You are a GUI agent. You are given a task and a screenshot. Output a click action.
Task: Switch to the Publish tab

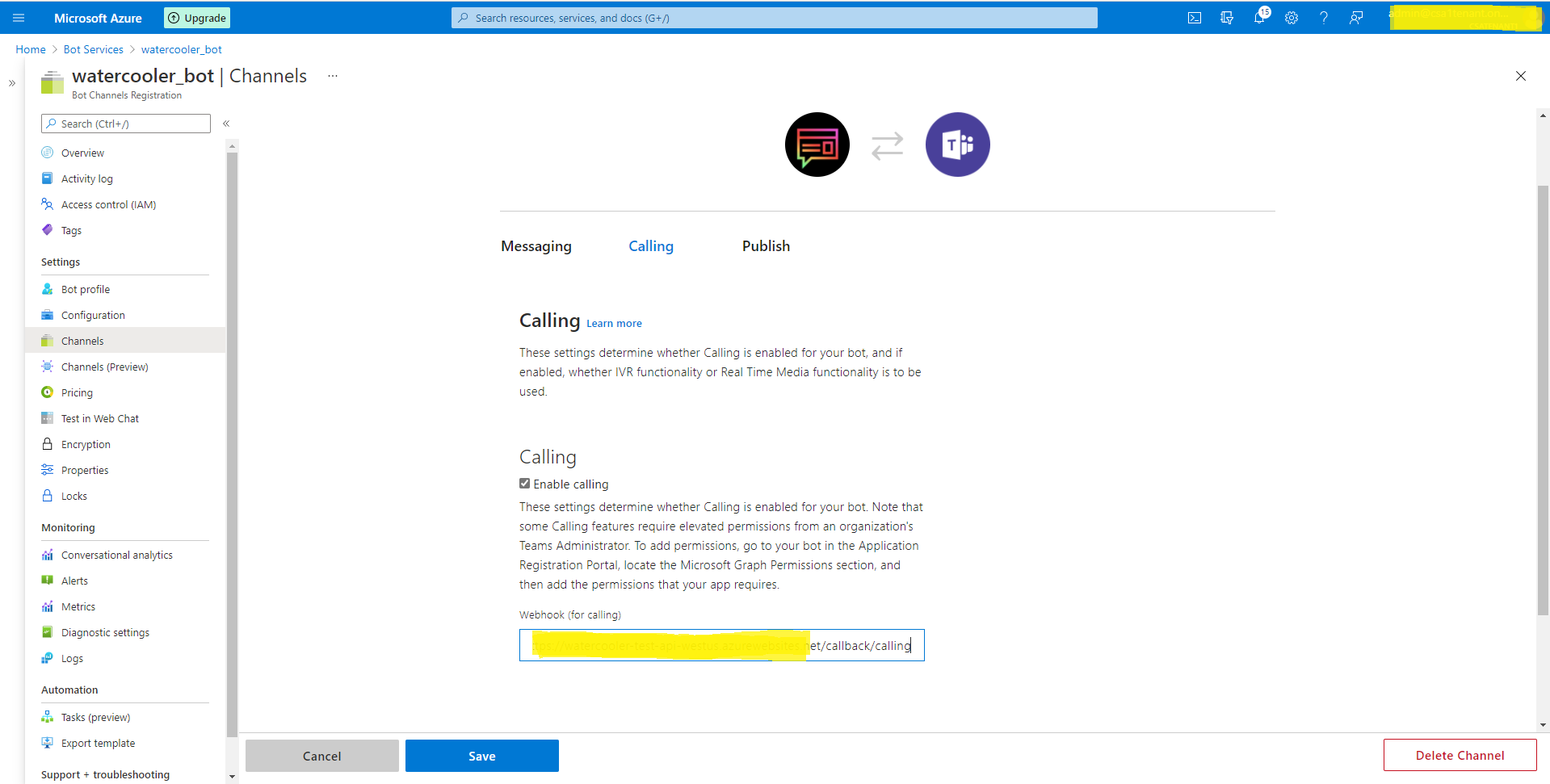tap(767, 246)
